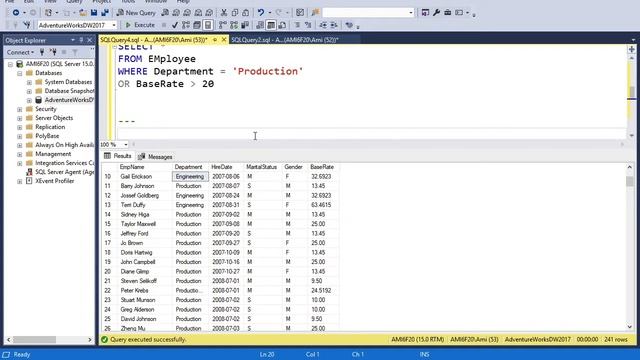Close the Object Explorer panel
This screenshot has width=640, height=360.
(89, 40)
